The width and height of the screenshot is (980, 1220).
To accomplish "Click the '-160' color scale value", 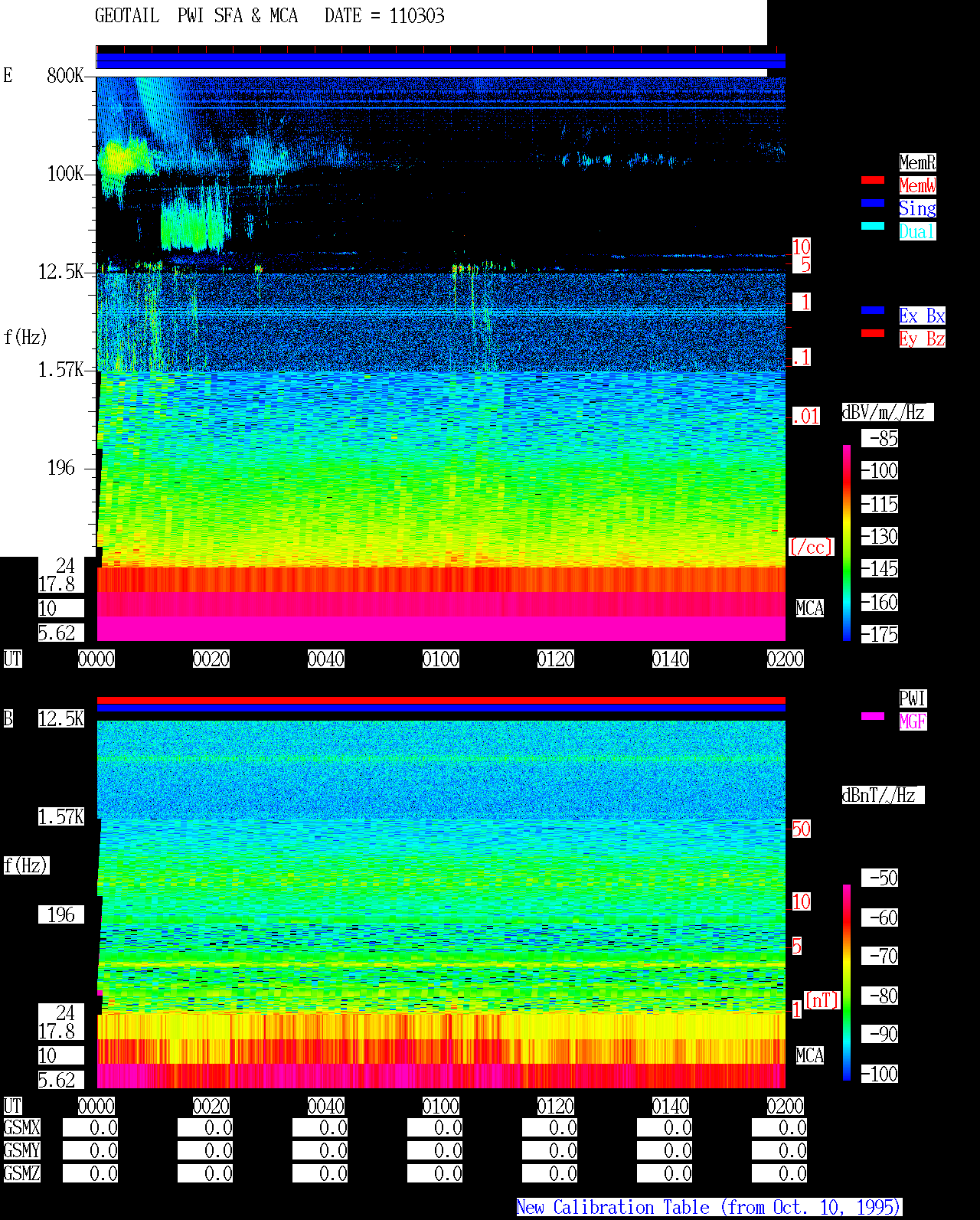I will pos(880,602).
